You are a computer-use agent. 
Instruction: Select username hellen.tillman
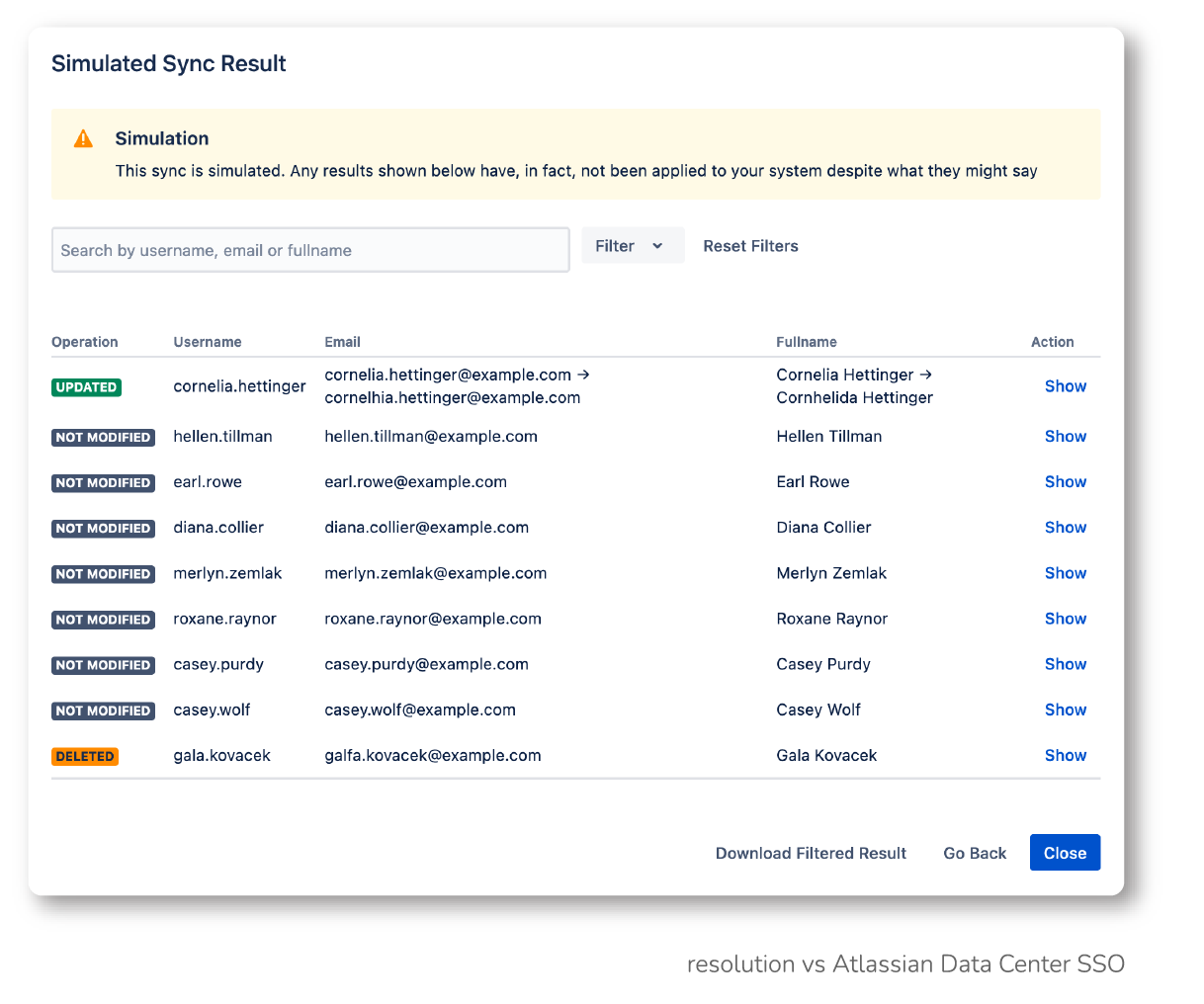click(222, 436)
